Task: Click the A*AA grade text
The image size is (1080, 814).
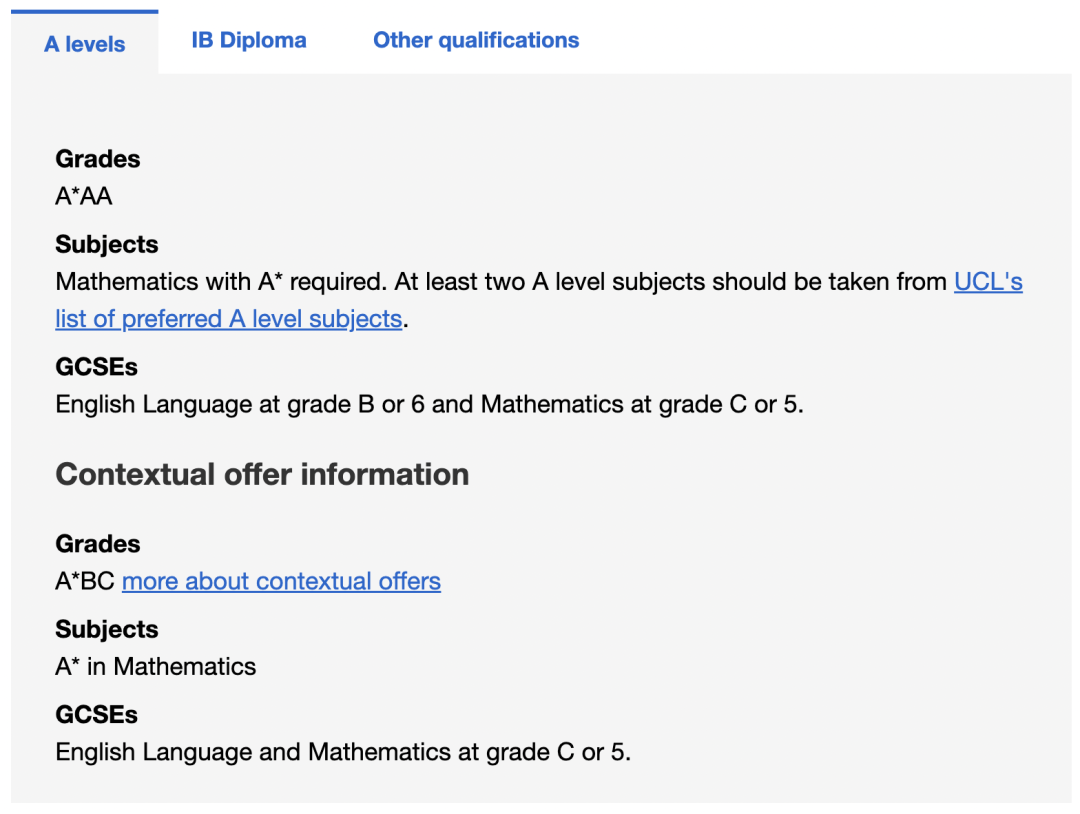Action: coord(83,196)
